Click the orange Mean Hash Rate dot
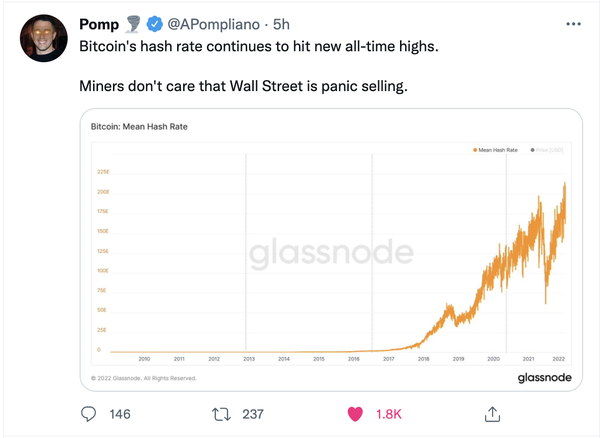Viewport: 600px width, 438px height. click(x=475, y=150)
